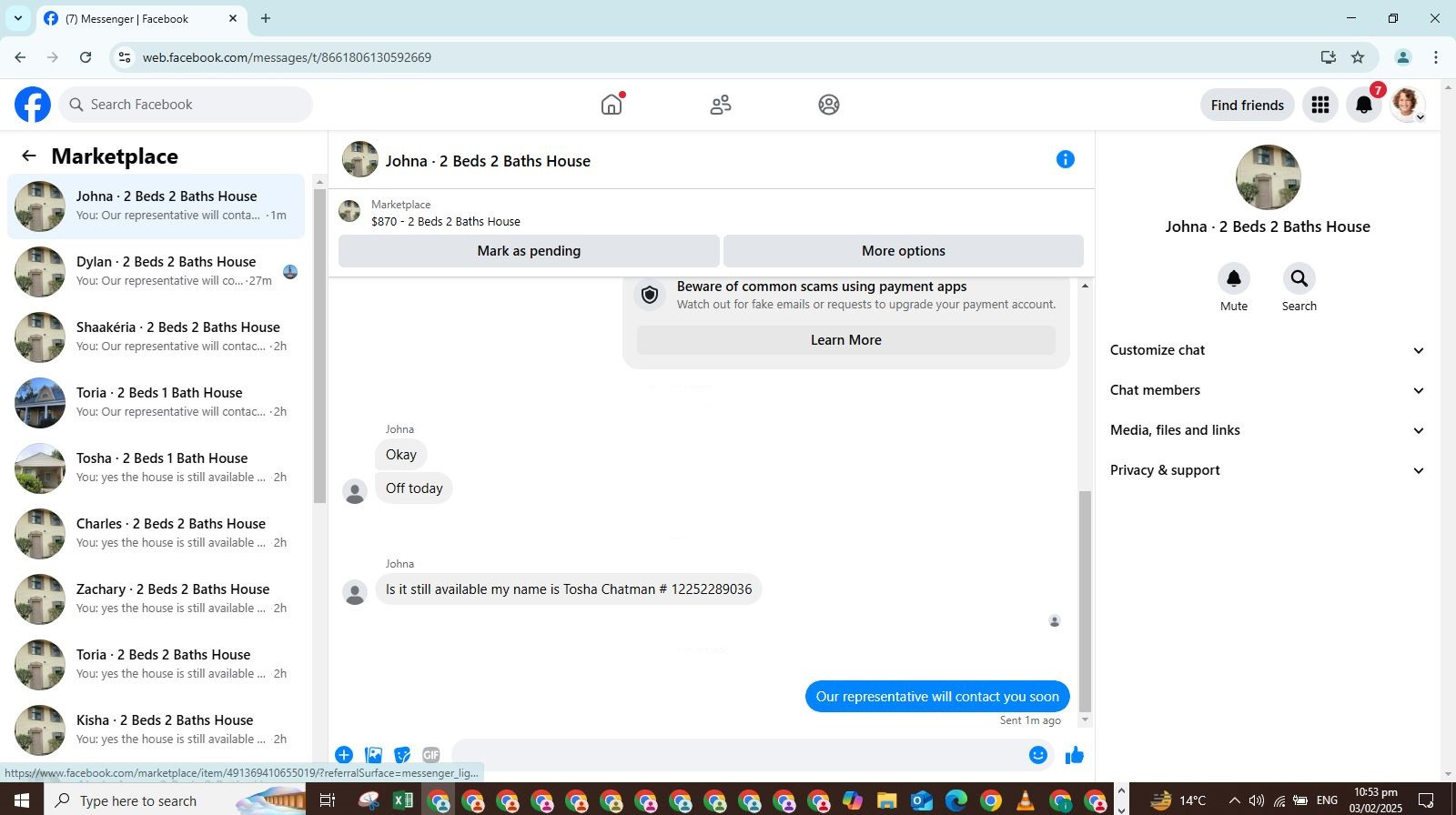Open the Zachary 2 Beds 2 Baths conversation
Viewport: 1456px width, 815px height.
(157, 599)
